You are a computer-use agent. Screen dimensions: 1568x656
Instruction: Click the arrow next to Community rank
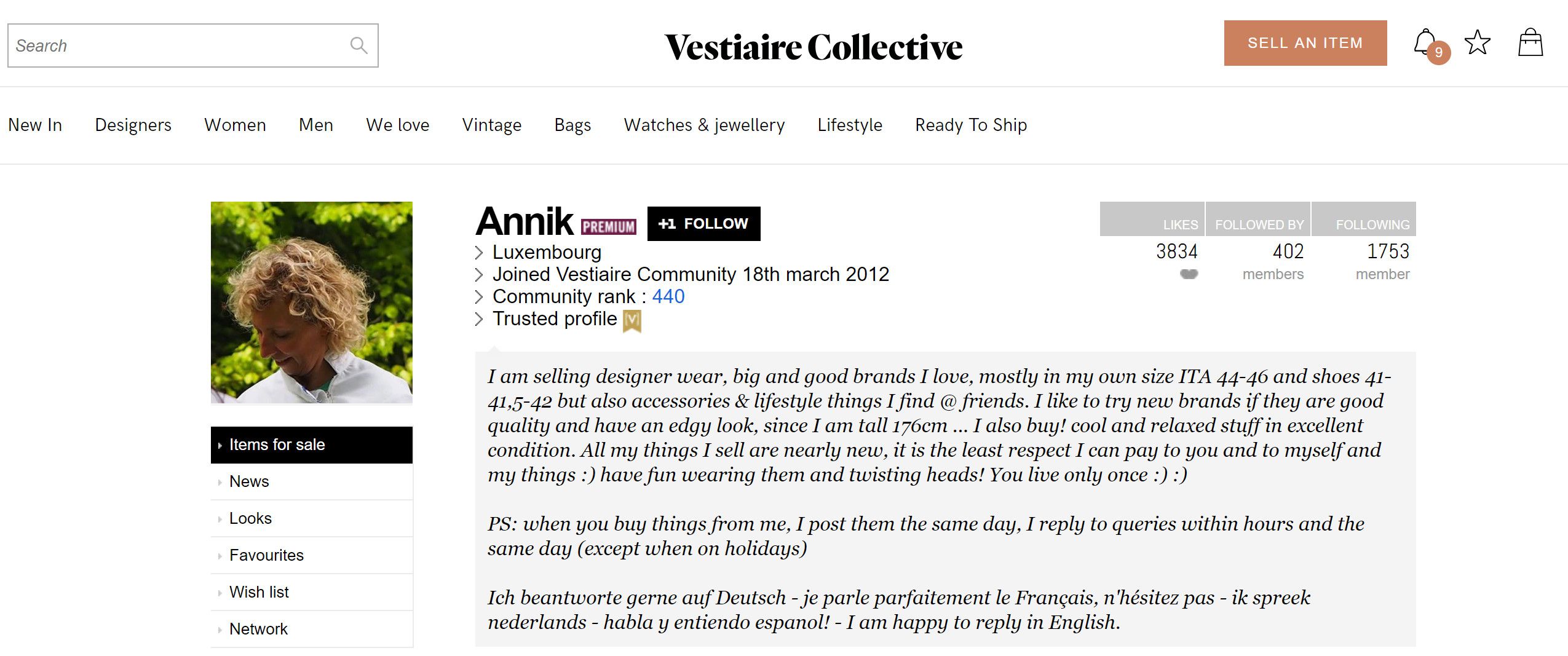[x=479, y=297]
